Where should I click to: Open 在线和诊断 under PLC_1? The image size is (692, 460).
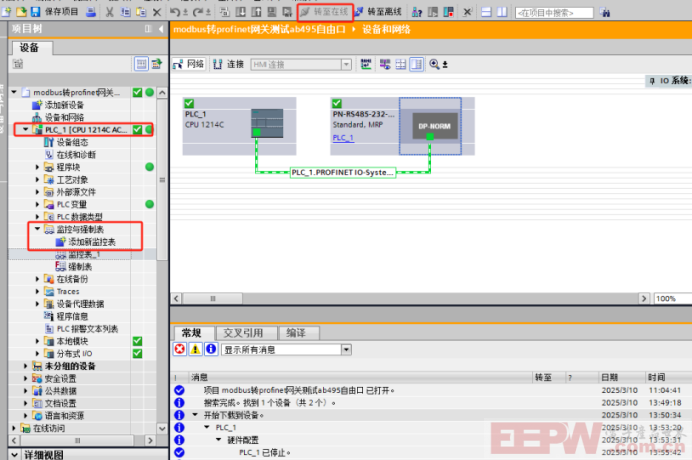[76, 155]
